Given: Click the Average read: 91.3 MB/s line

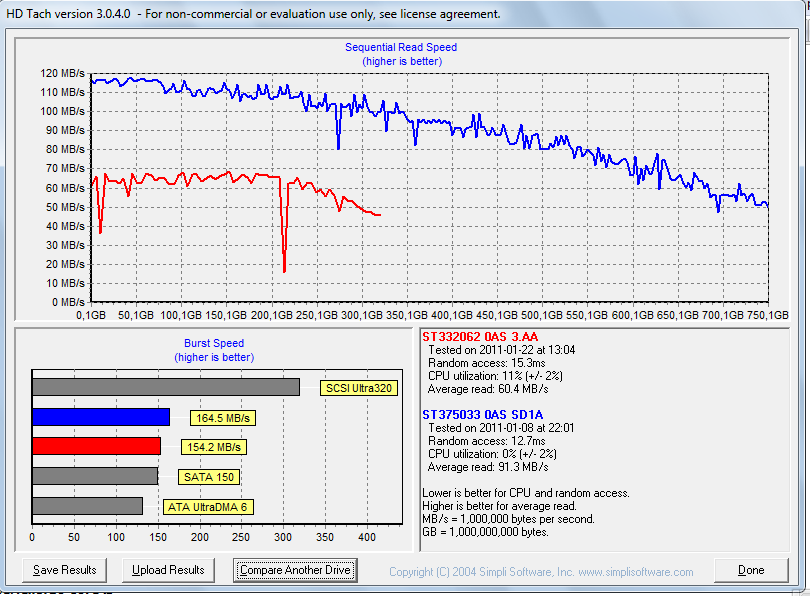Looking at the screenshot, I should [x=487, y=467].
